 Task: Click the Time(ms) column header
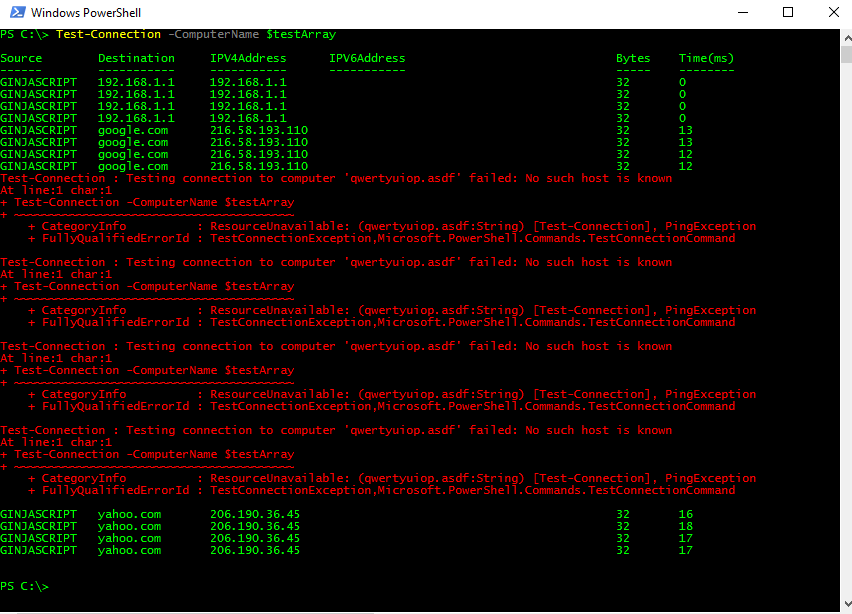pos(706,58)
